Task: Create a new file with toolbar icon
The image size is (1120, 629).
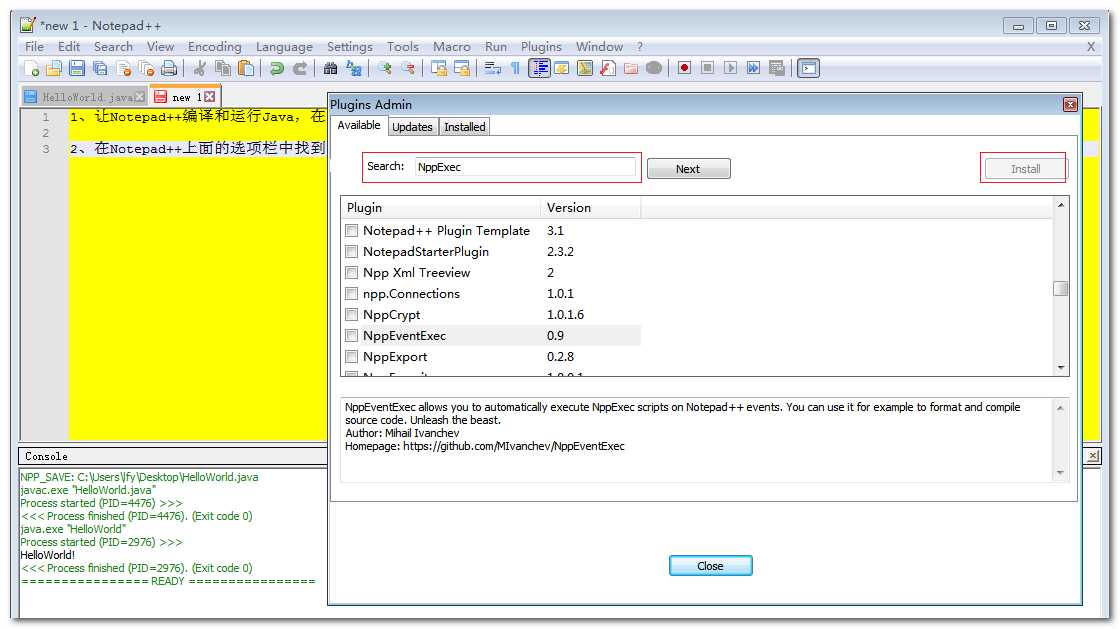Action: point(31,69)
